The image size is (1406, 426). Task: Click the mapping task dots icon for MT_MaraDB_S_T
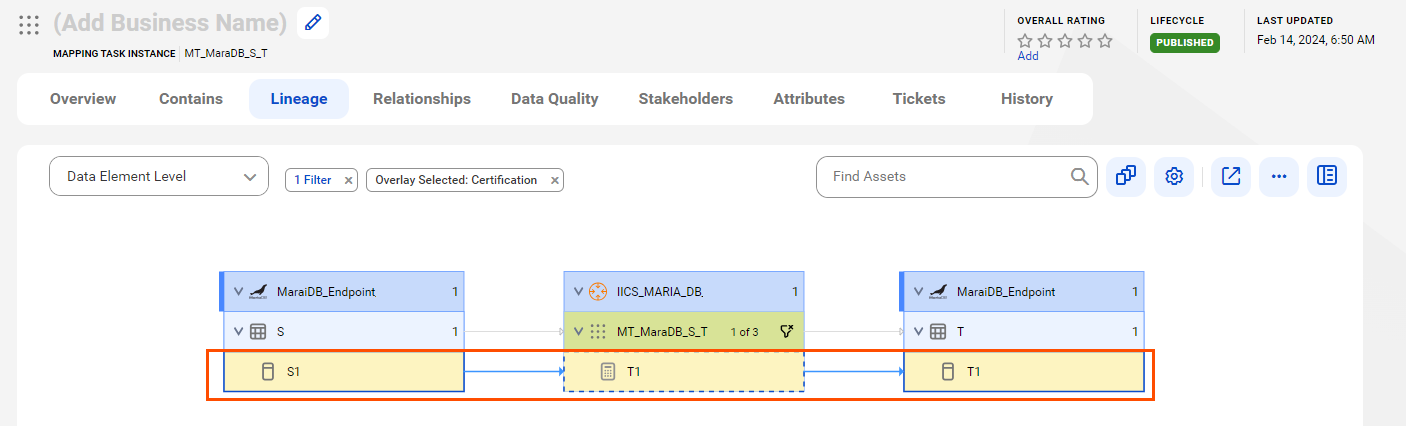(x=598, y=331)
